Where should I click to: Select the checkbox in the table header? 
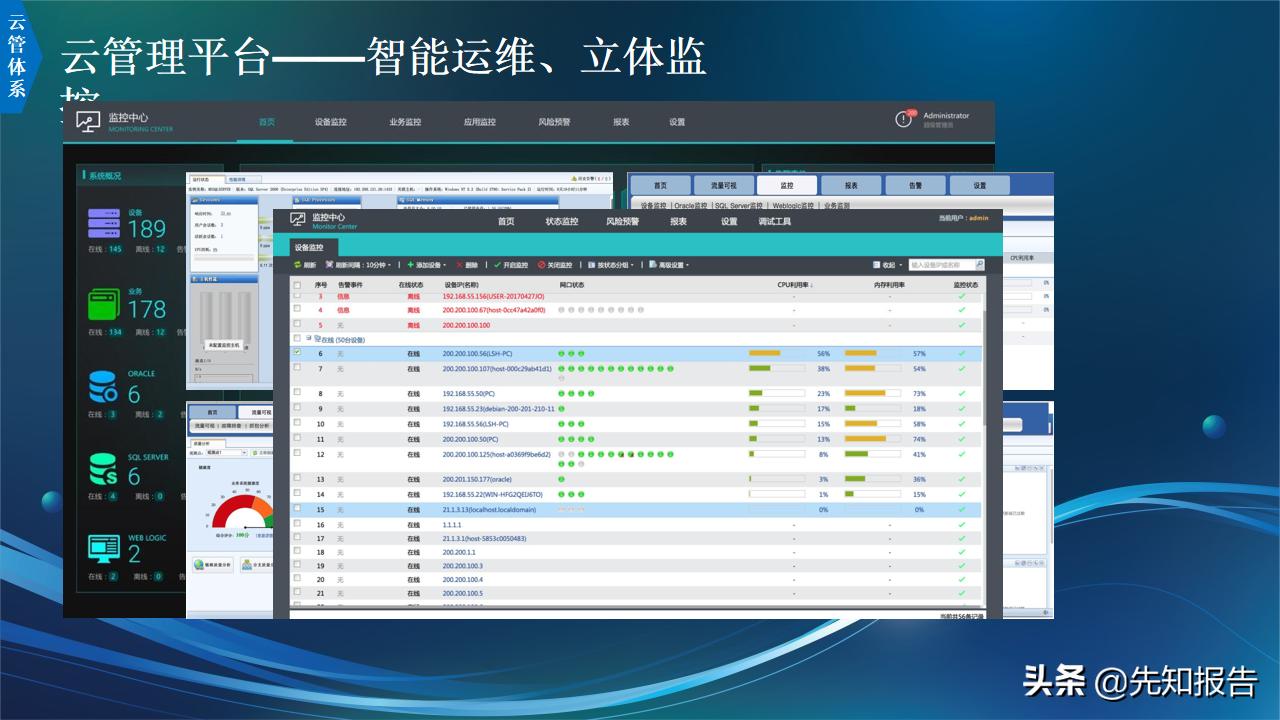click(x=296, y=283)
